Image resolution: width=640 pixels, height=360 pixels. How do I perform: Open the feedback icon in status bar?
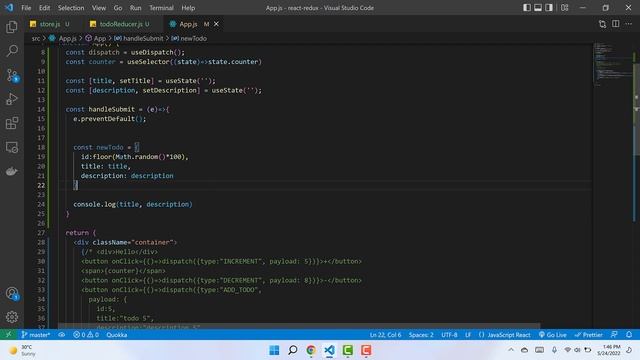[614, 335]
